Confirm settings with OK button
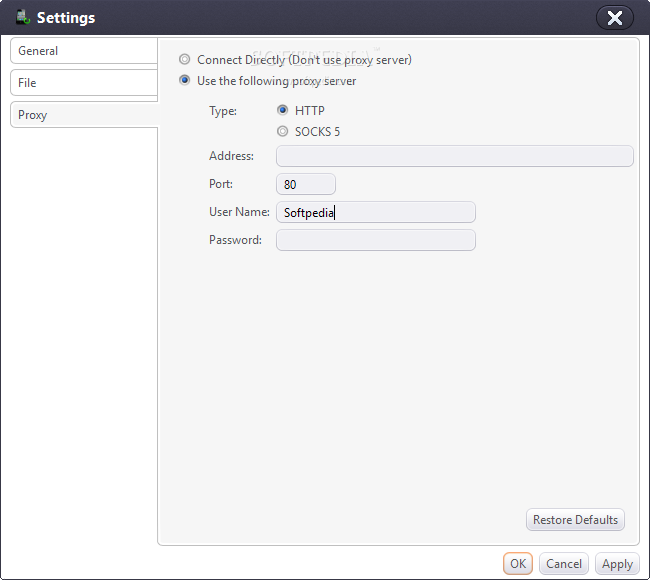650x580 pixels. tap(518, 563)
